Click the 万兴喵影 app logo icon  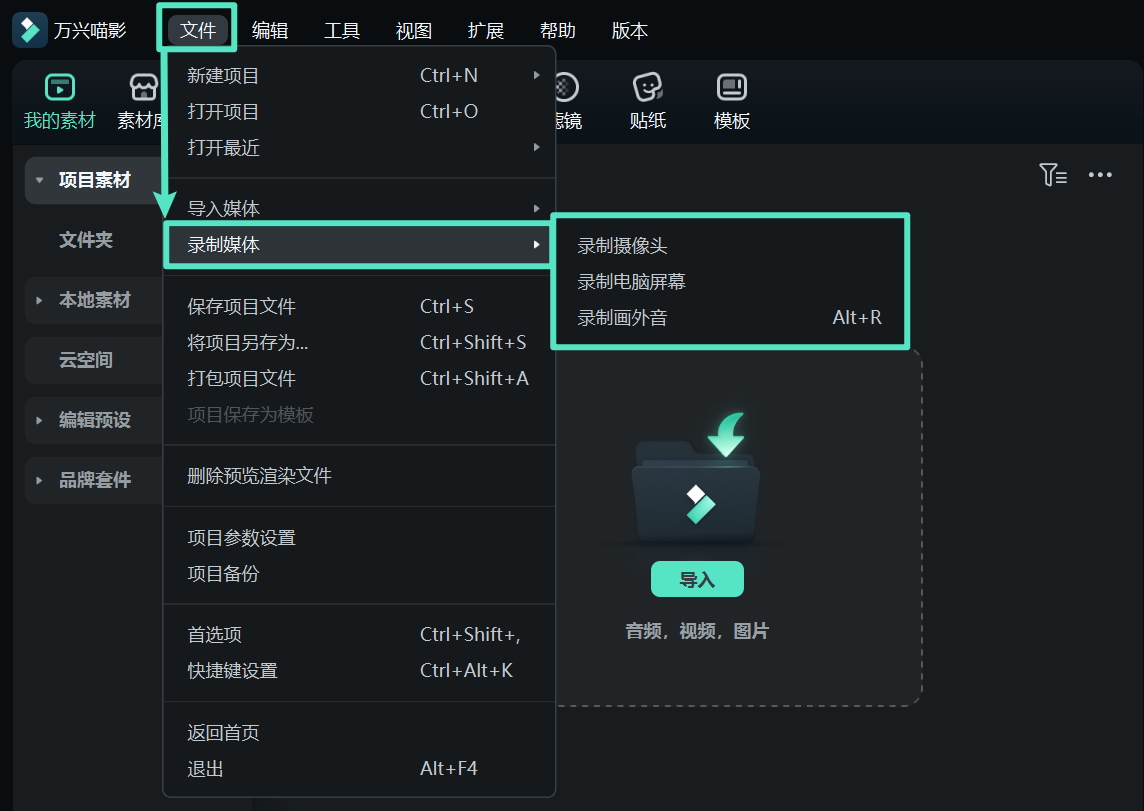(x=29, y=29)
